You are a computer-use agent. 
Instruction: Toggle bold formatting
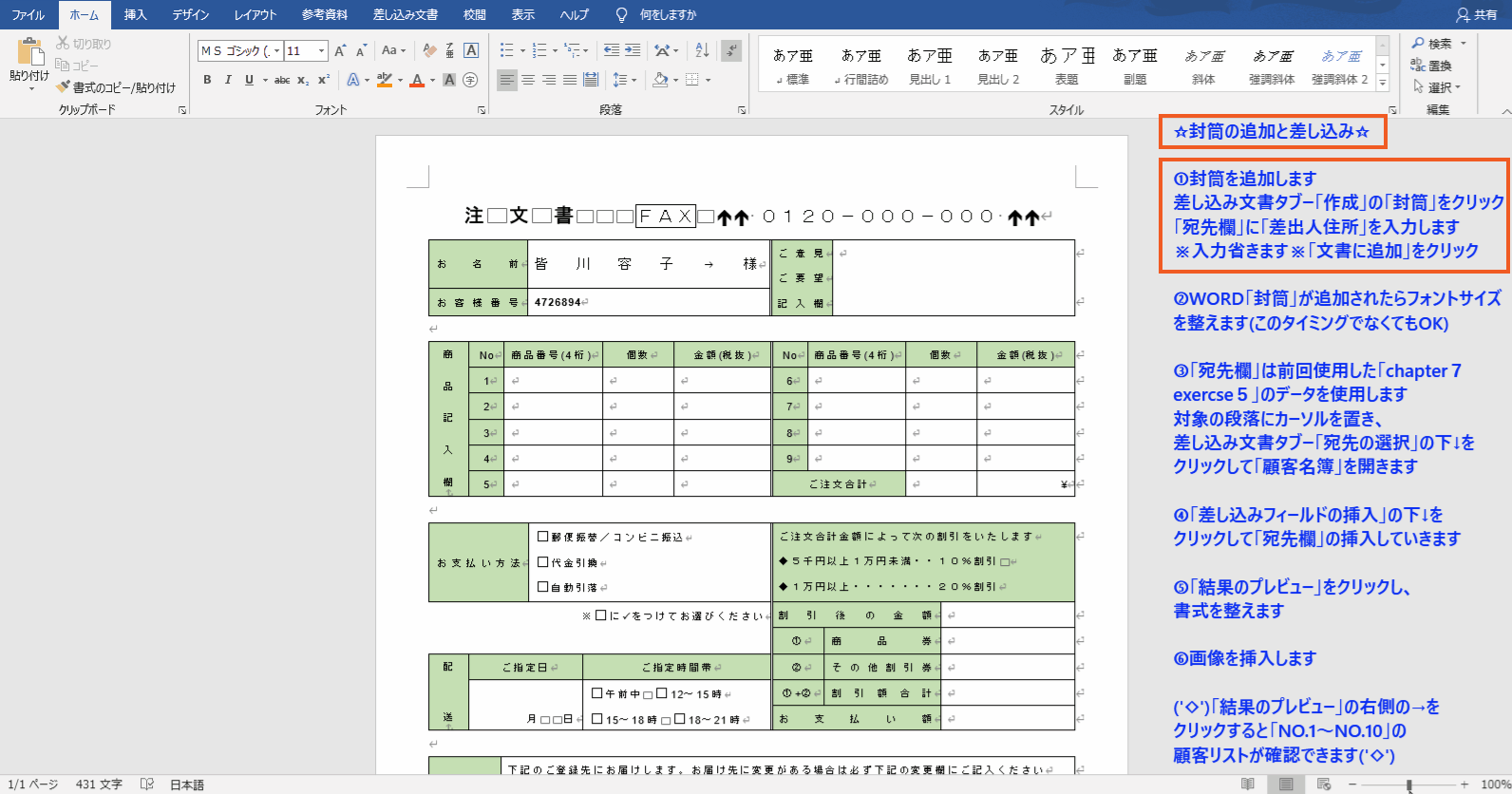click(207, 80)
